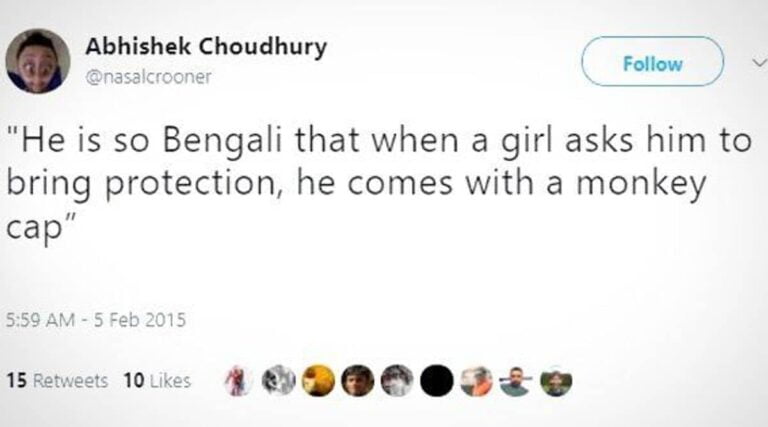This screenshot has height=427, width=768.
Task: Open Abhishek Choudhury's profile picture
Action: [x=38, y=61]
